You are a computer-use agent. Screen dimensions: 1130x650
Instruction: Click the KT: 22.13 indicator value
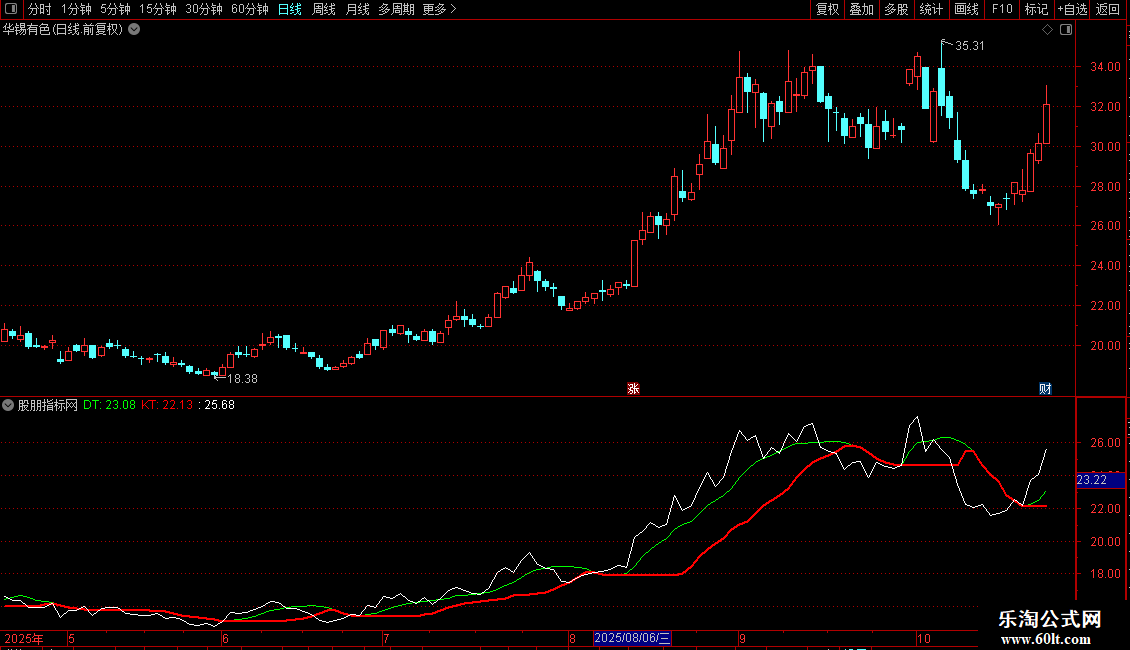click(167, 405)
